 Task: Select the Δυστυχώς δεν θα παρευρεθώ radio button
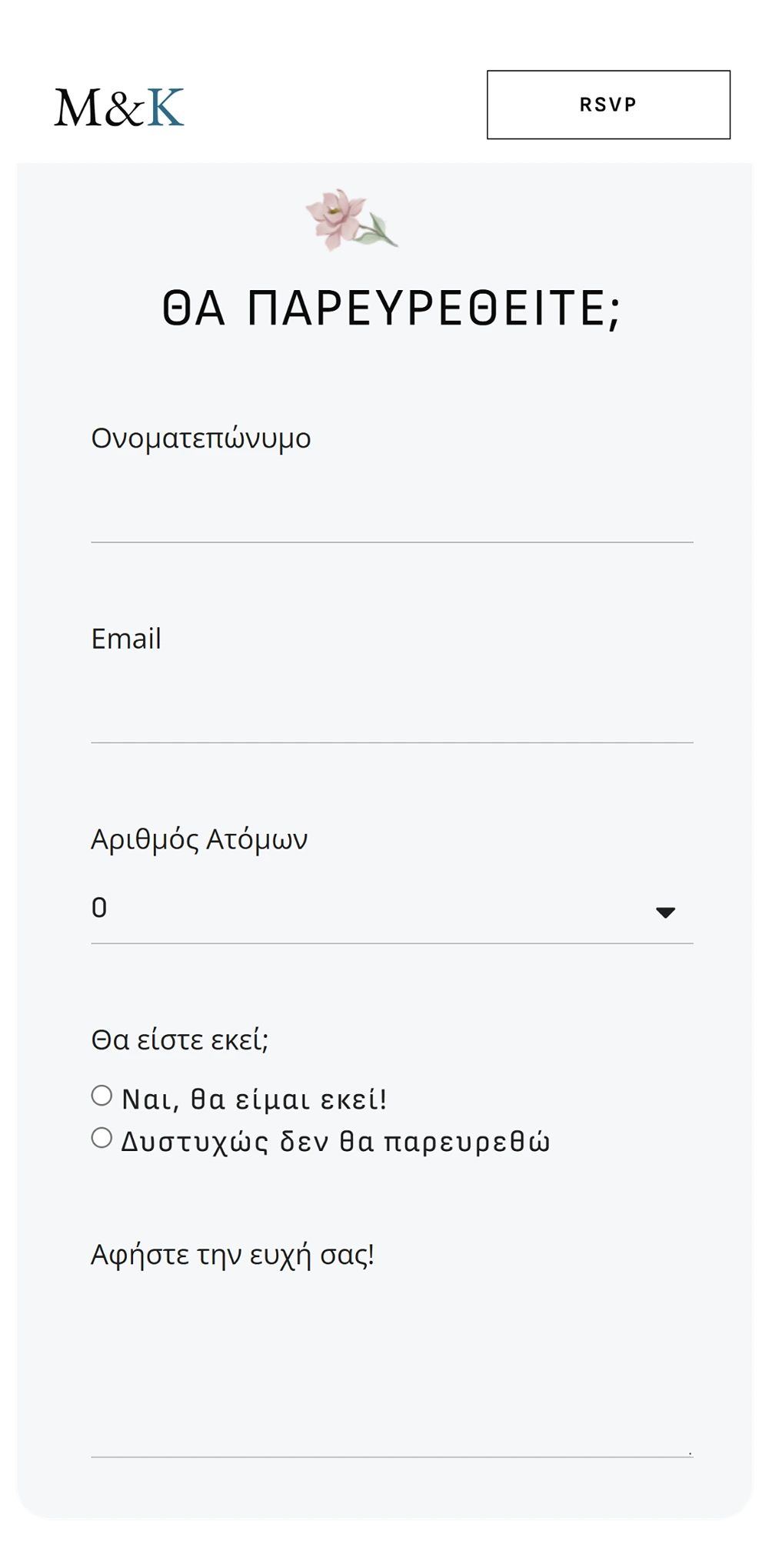pos(102,1138)
